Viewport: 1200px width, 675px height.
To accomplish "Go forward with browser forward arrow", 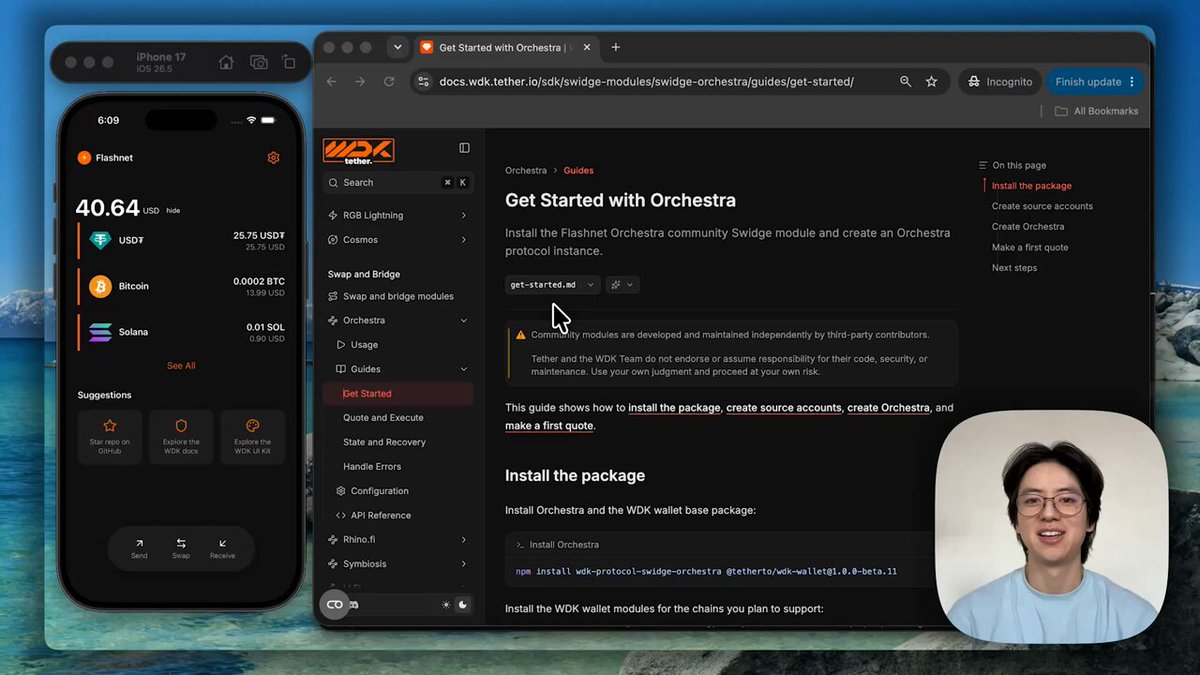I will (x=360, y=82).
